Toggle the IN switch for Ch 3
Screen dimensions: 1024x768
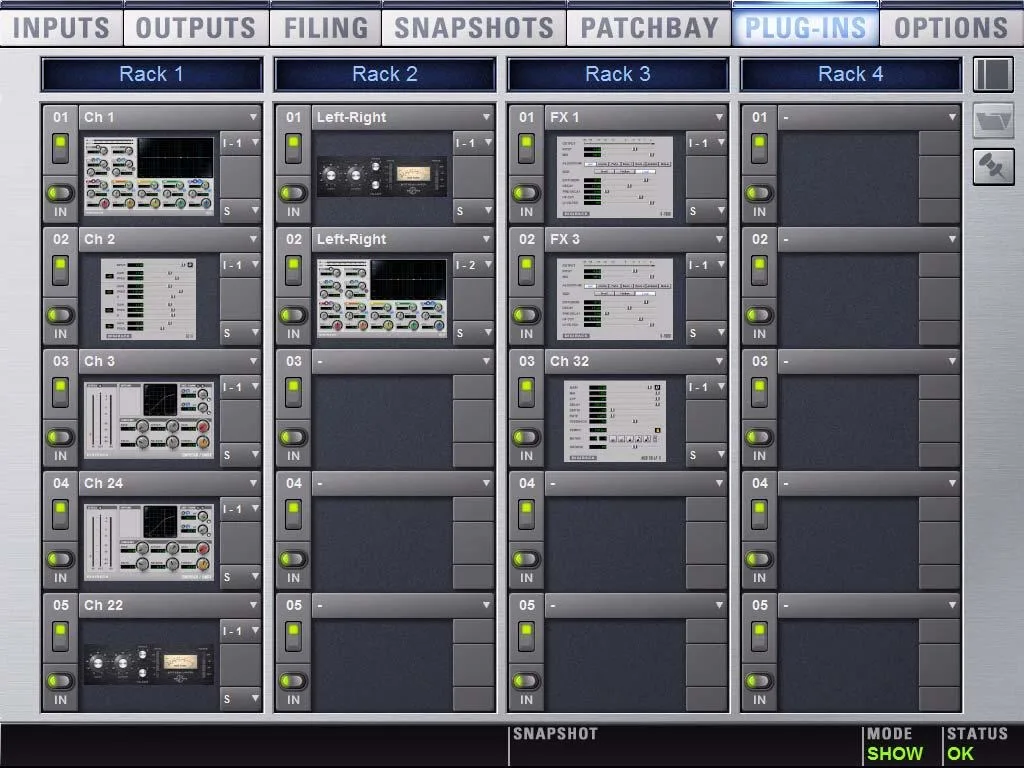[x=60, y=438]
